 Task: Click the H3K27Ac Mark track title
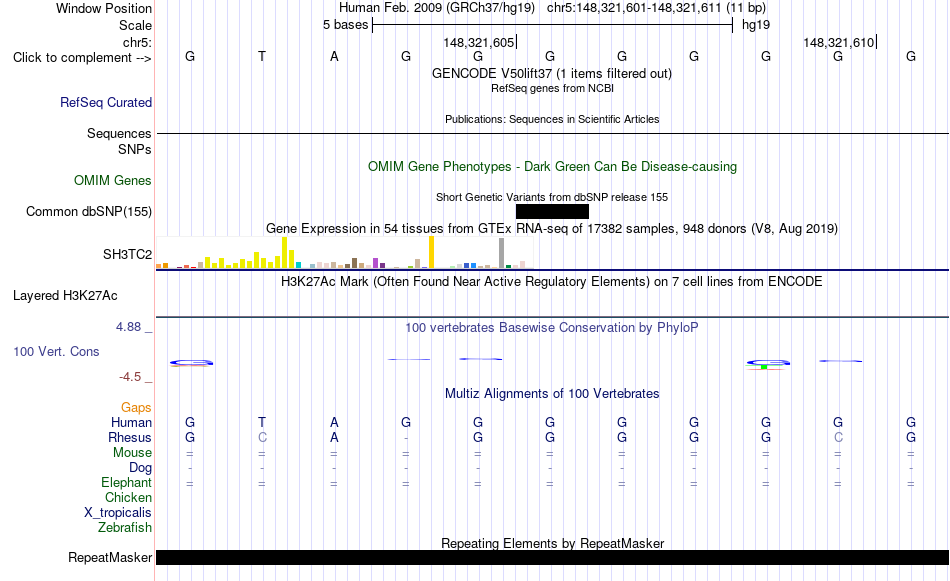pyautogui.click(x=552, y=282)
